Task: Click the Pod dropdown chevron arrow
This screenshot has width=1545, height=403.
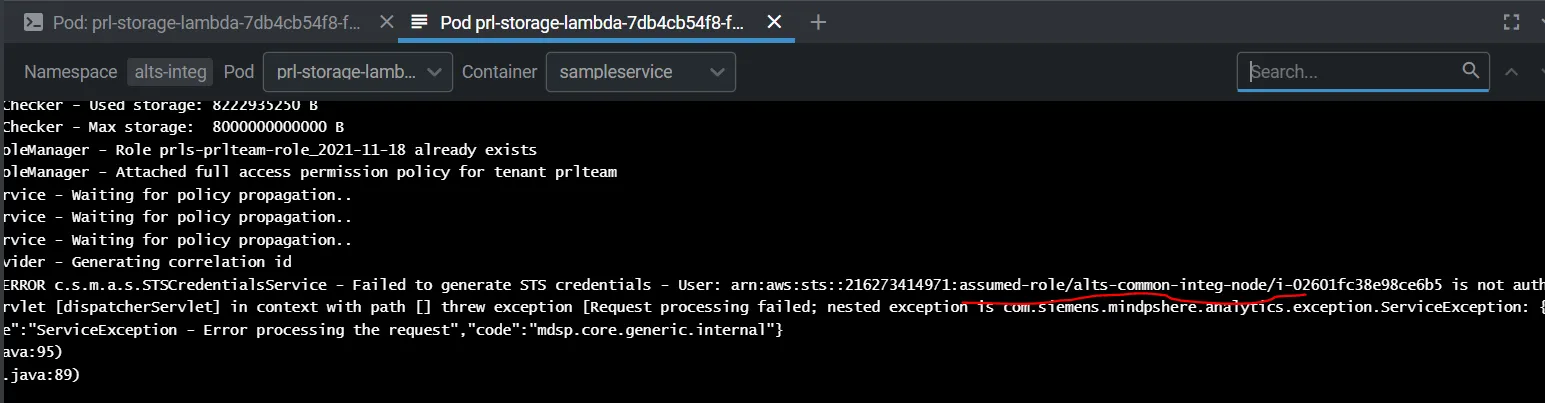Action: (433, 72)
